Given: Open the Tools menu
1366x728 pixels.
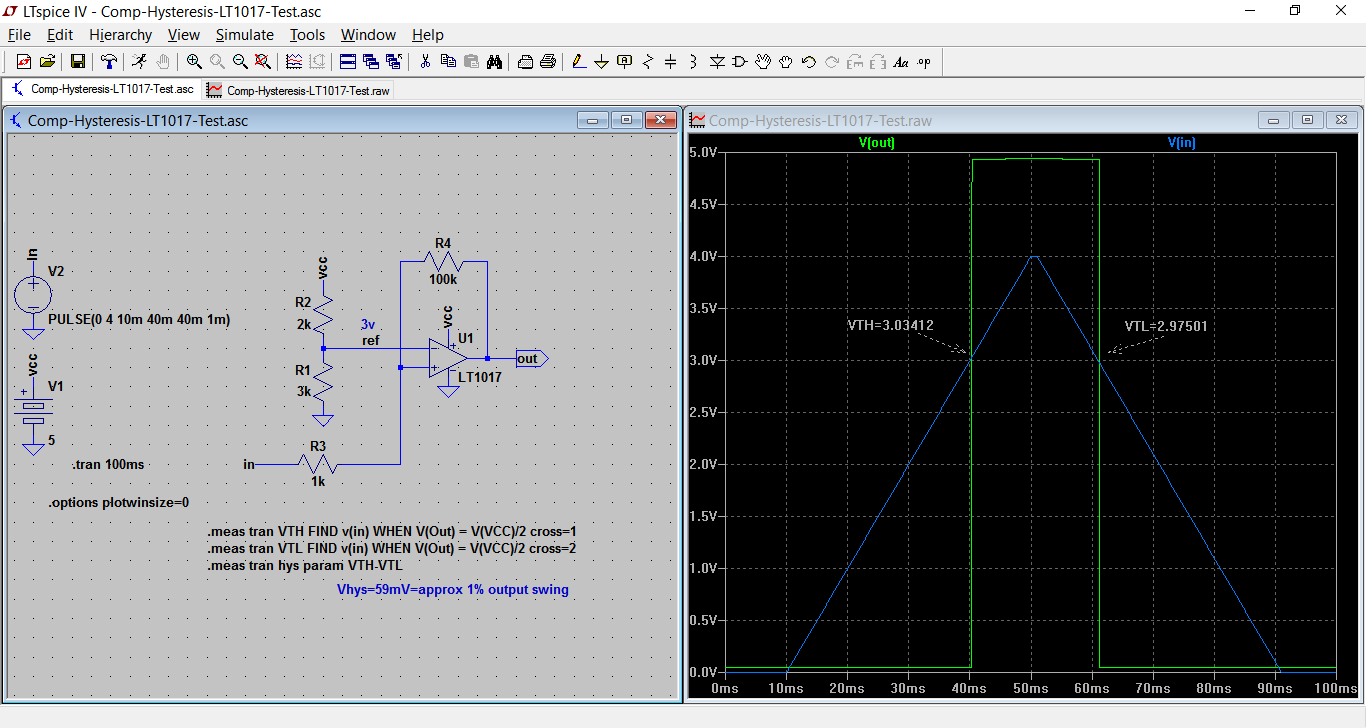Looking at the screenshot, I should 308,35.
